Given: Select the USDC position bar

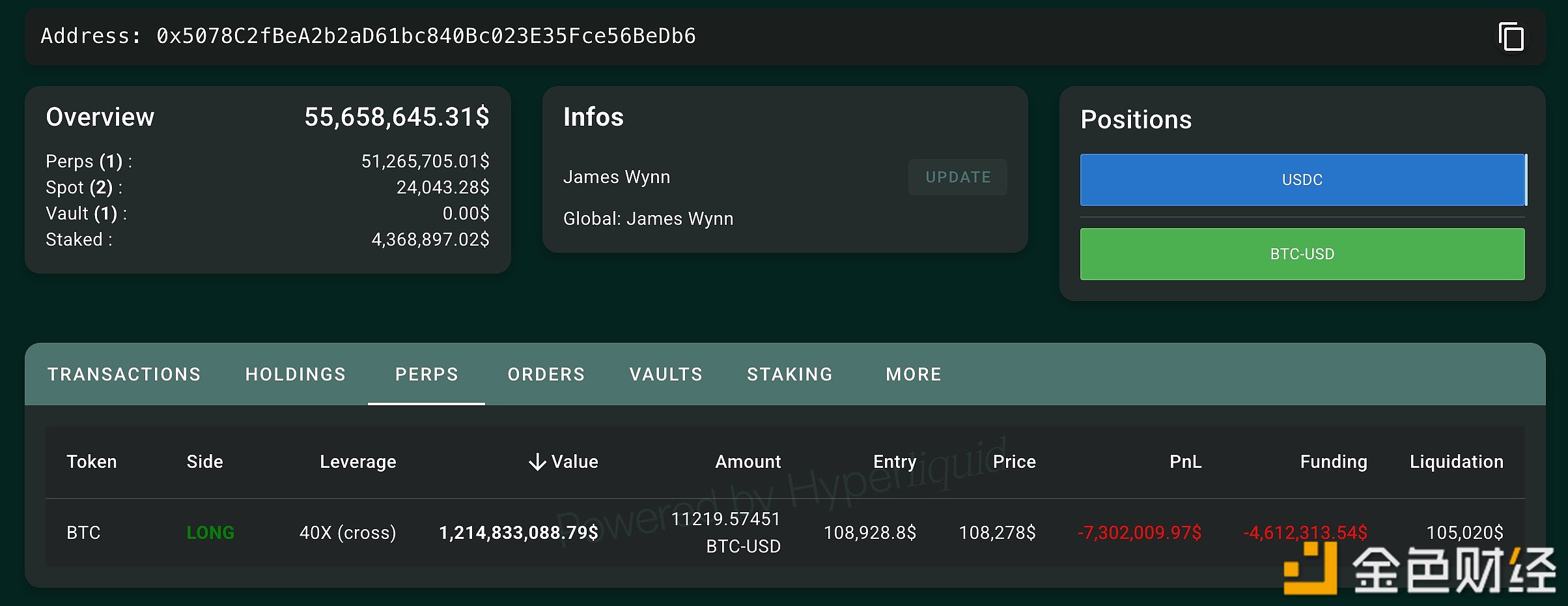Looking at the screenshot, I should 1302,180.
